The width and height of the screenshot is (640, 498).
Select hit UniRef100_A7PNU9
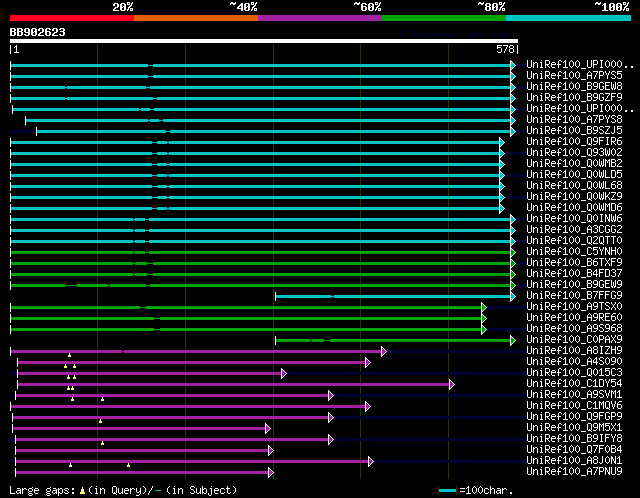coord(574,472)
